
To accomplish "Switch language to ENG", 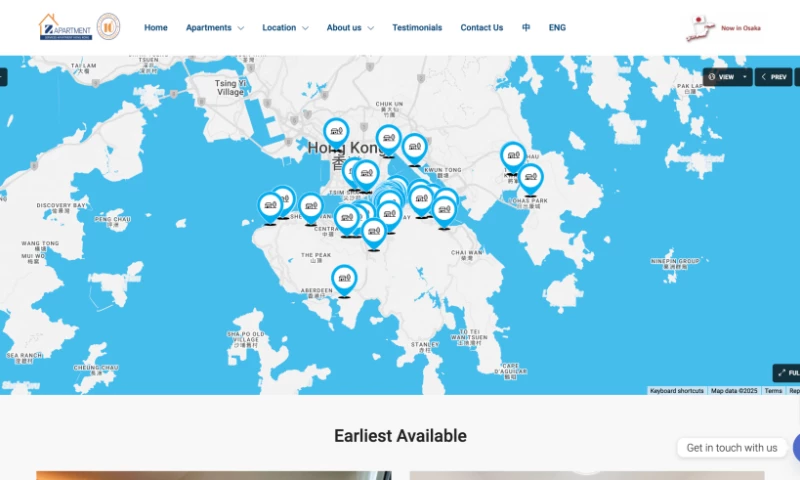I will coord(557,28).
